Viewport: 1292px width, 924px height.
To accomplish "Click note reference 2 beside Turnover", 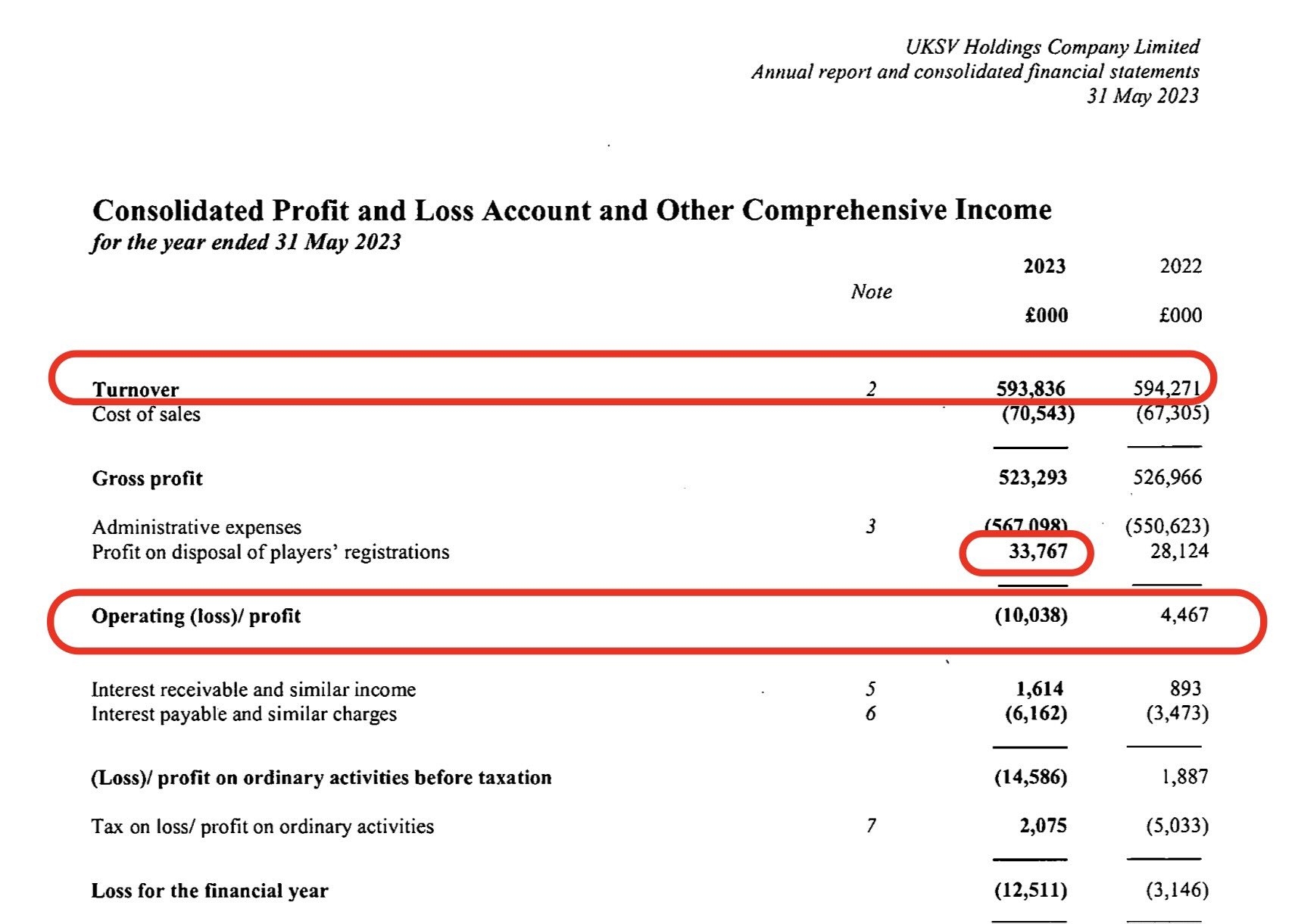I will [x=871, y=389].
